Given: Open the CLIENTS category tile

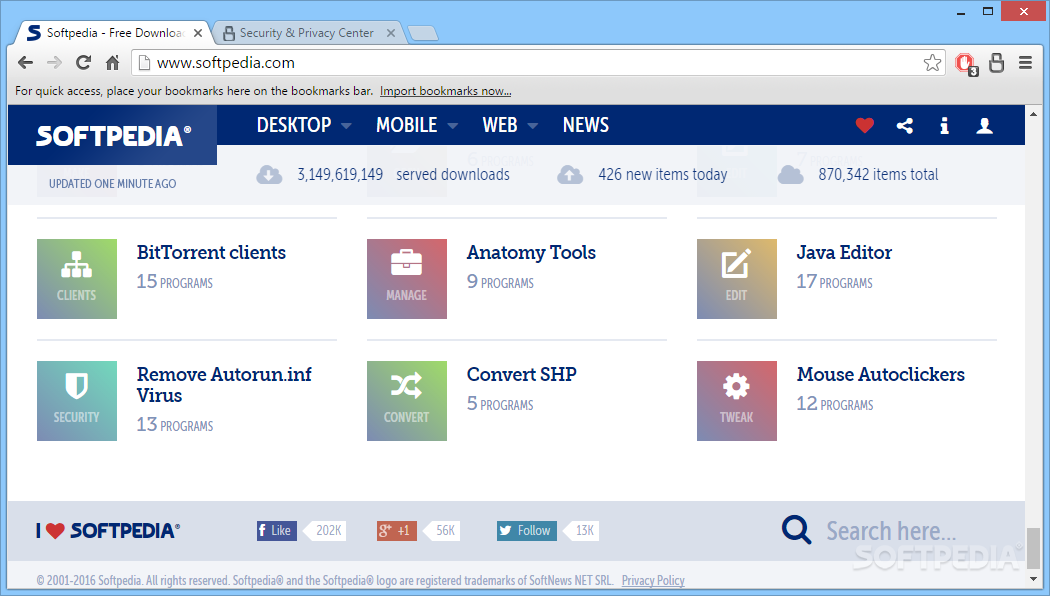Looking at the screenshot, I should 77,279.
